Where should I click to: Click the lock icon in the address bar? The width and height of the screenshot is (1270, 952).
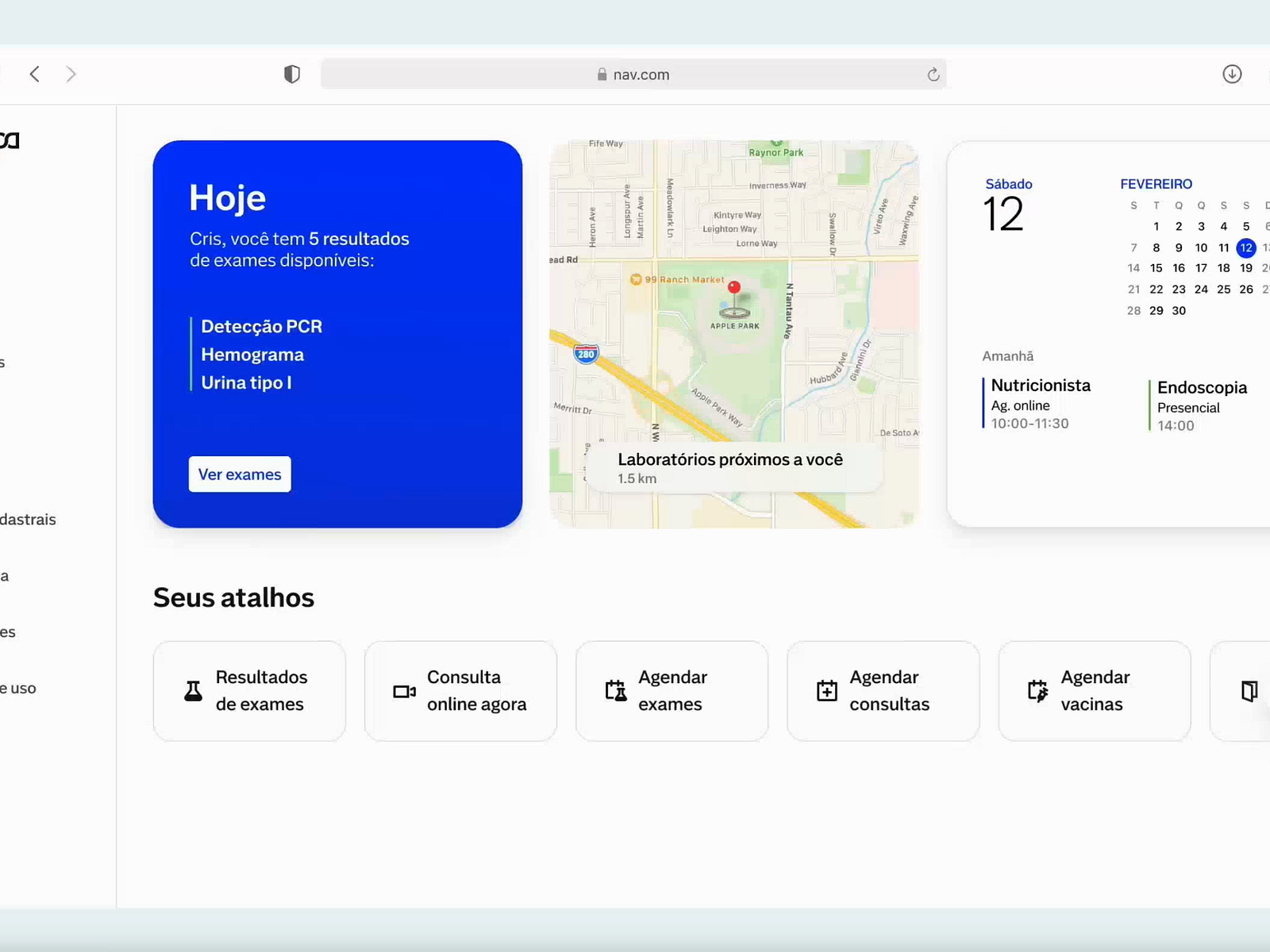[602, 74]
